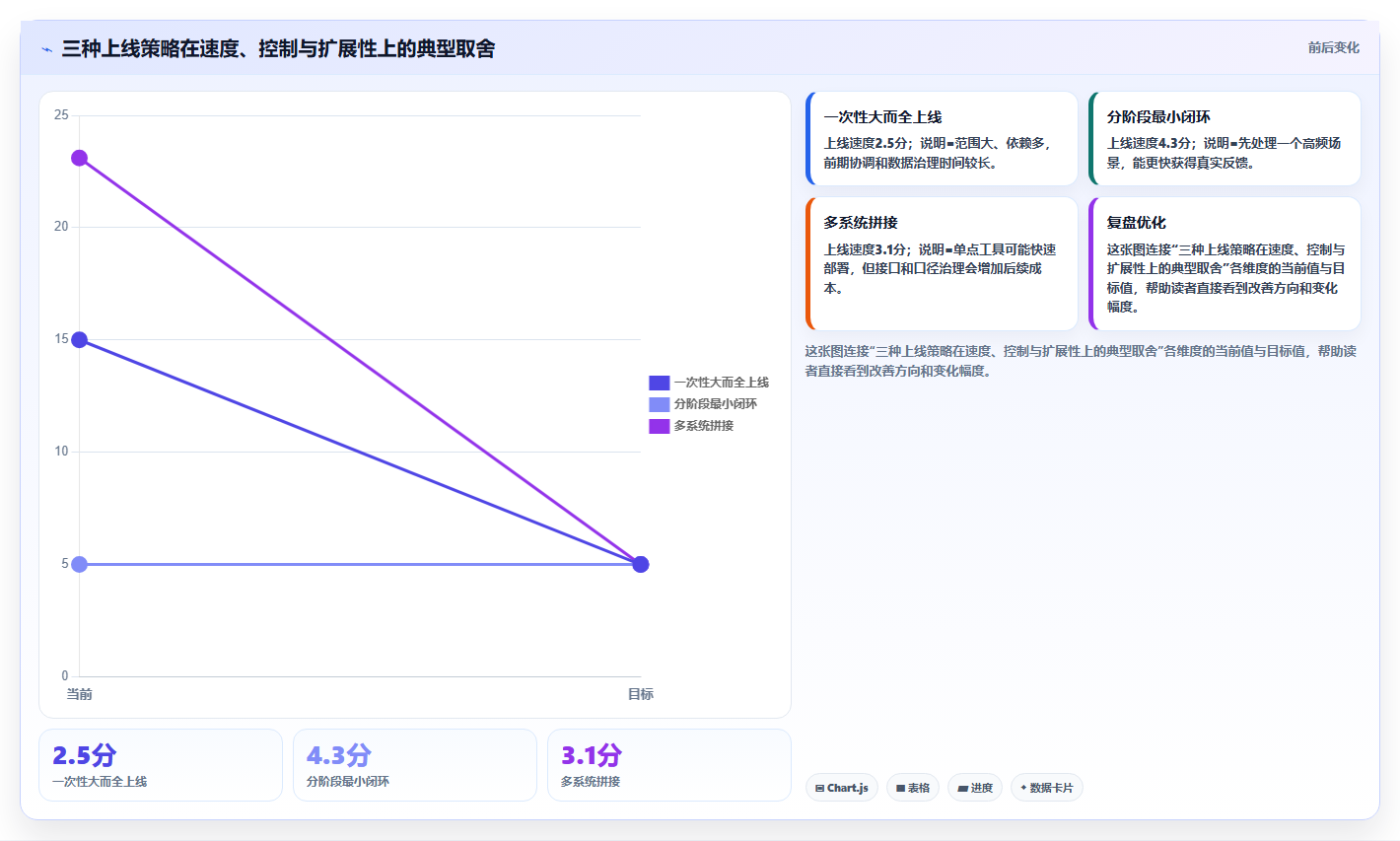Click the dark blue point at 15
The width and height of the screenshot is (1400, 841).
point(80,340)
